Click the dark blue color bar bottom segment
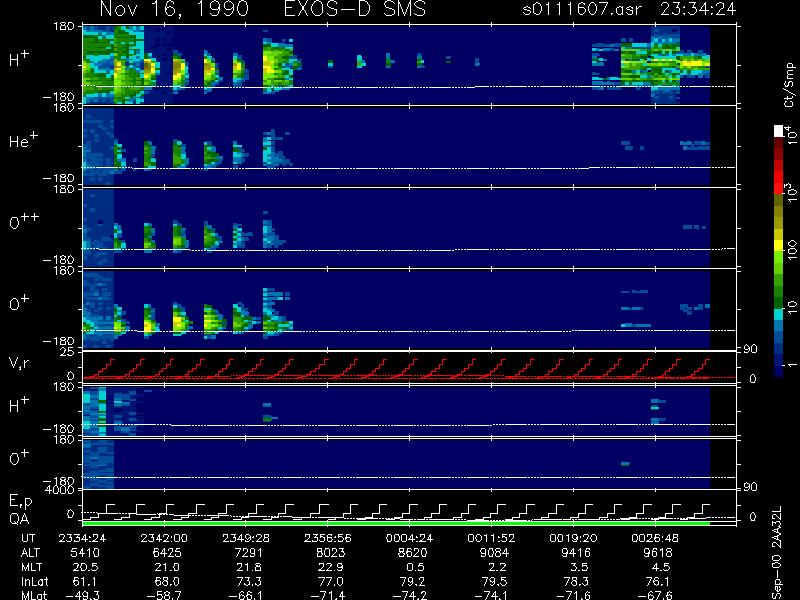Viewport: 800px width, 600px height. pos(779,370)
